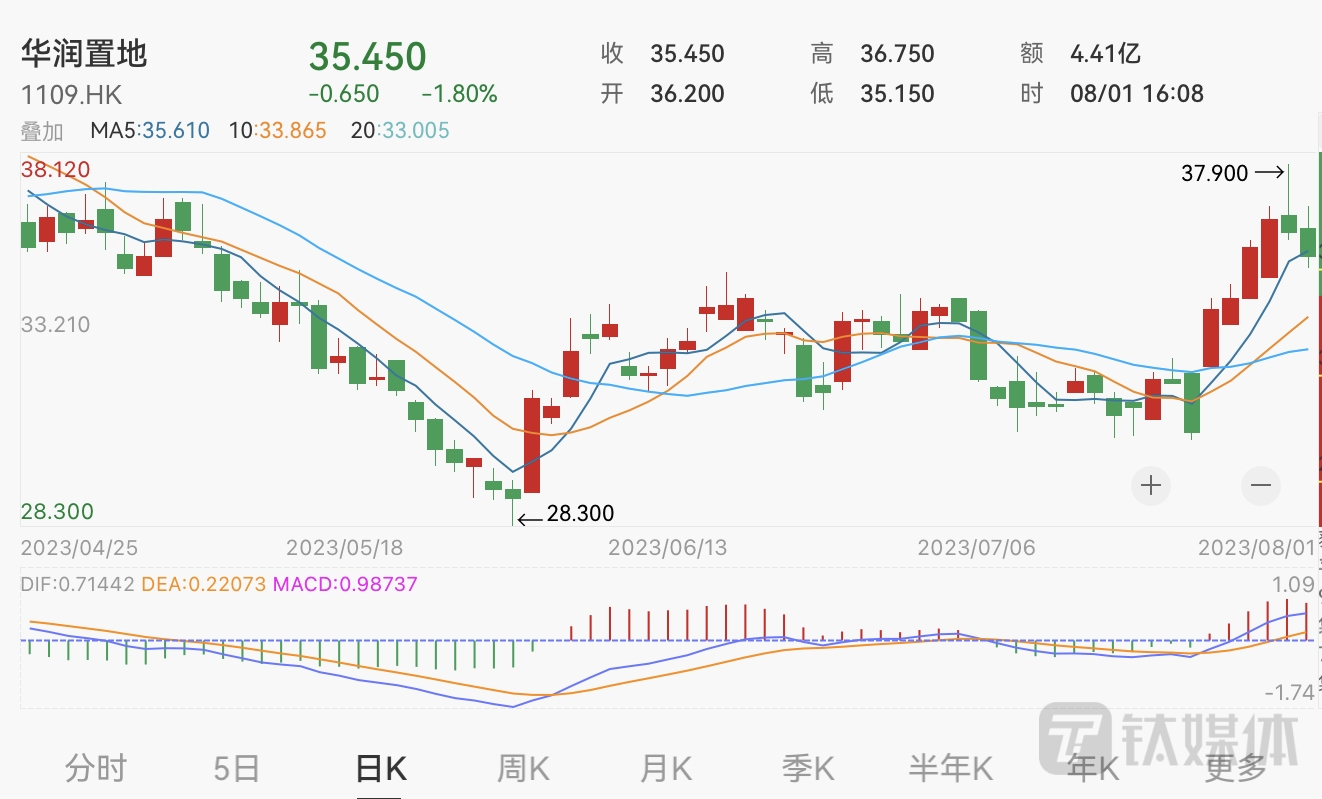Click the 2023/06/13 date axis label
Viewport: 1322px width, 799px height.
click(668, 548)
